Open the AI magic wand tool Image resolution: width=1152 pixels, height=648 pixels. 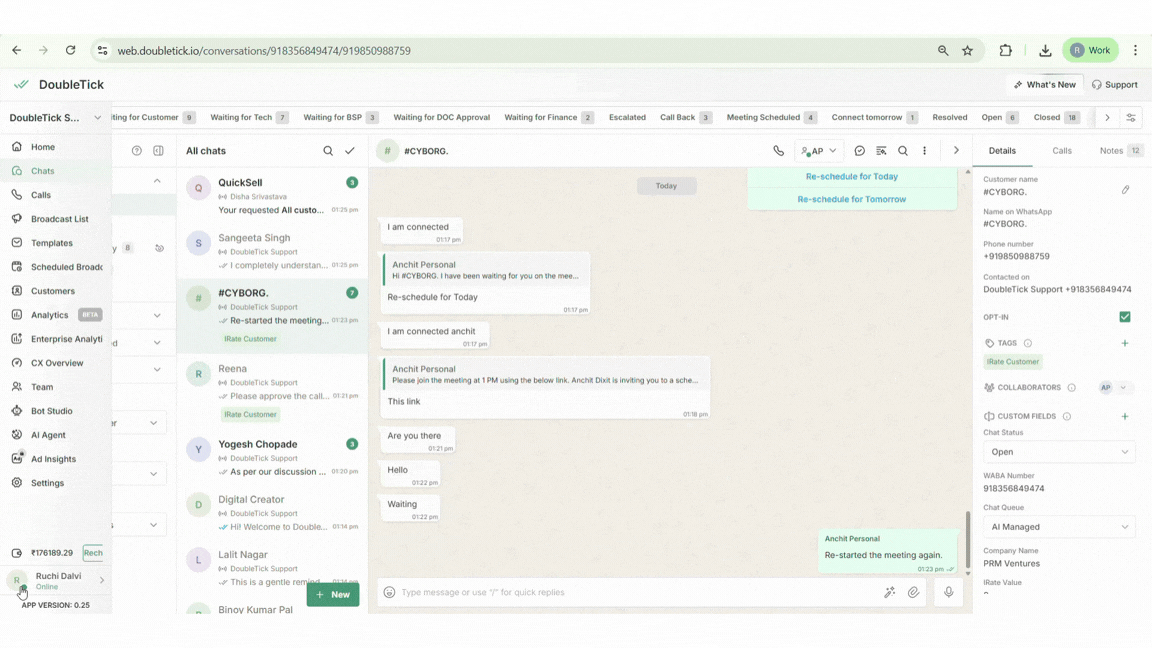[x=889, y=593]
